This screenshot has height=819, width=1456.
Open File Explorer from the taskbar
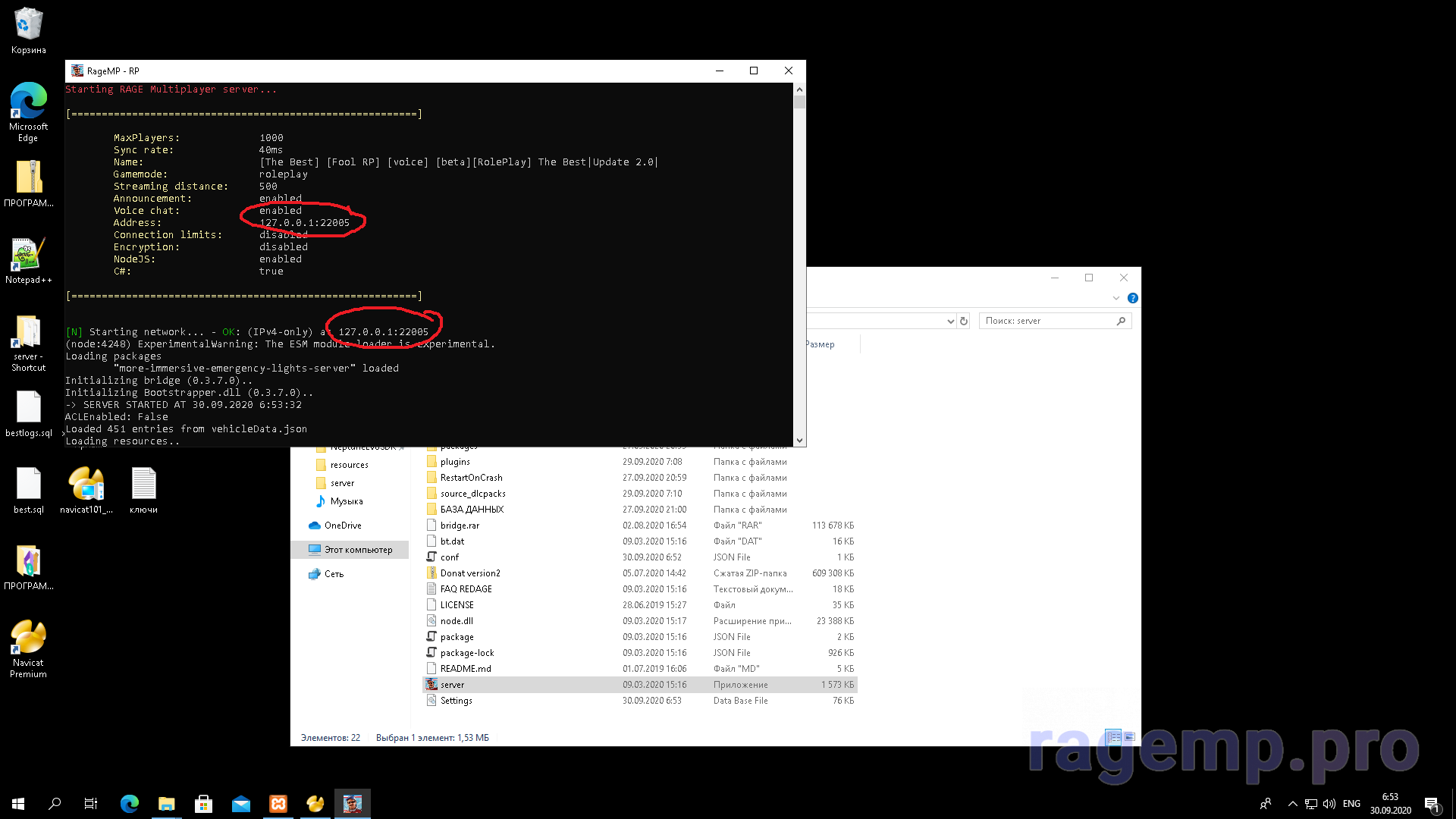pyautogui.click(x=166, y=804)
